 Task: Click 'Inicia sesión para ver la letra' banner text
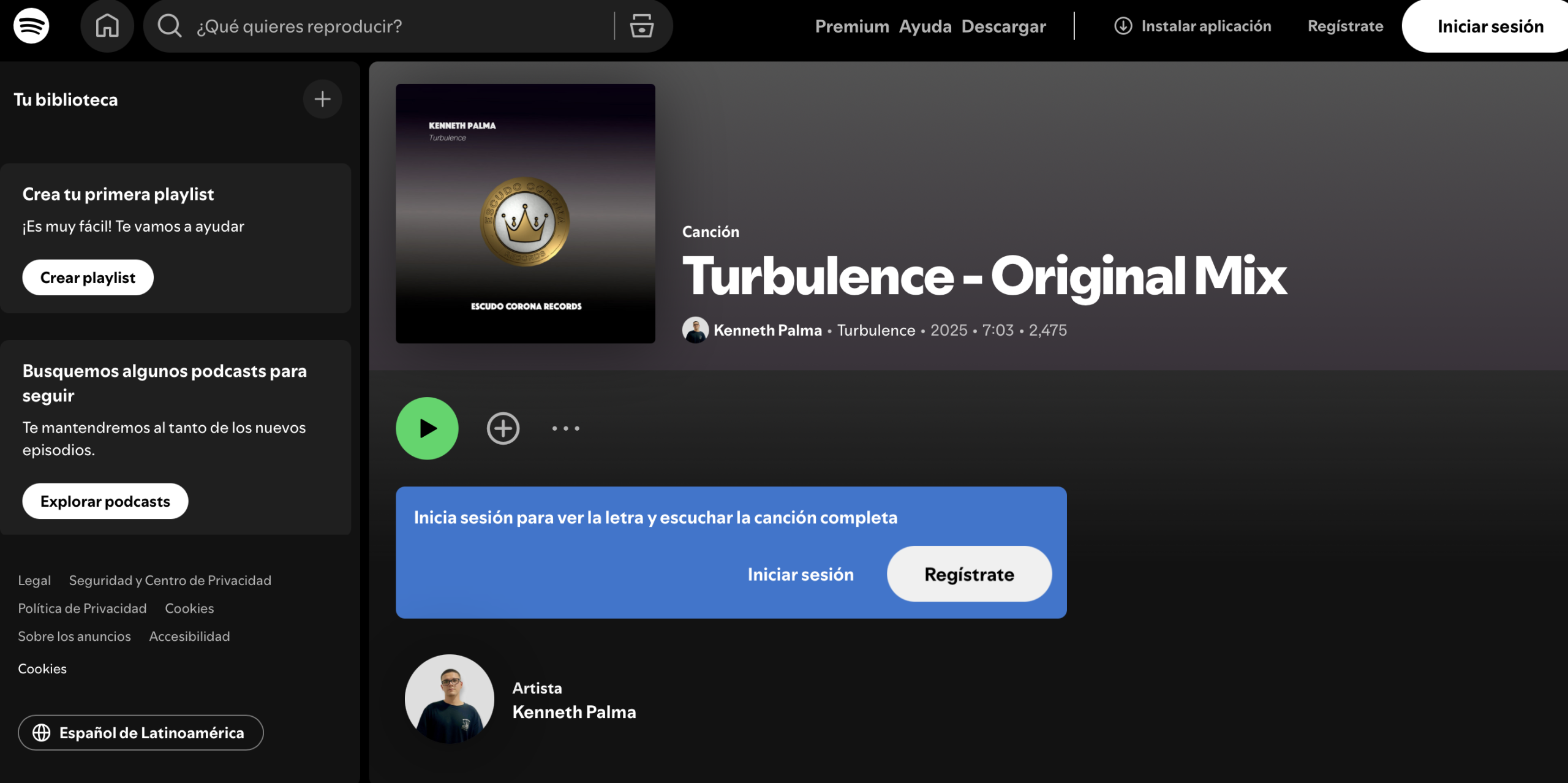click(x=655, y=518)
